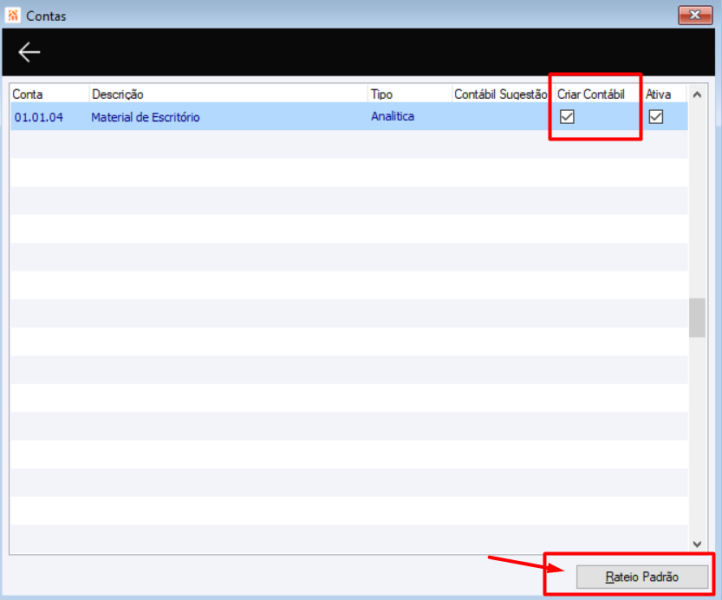Uncheck the Ativa checkbox for Material de Escritório

click(x=656, y=117)
